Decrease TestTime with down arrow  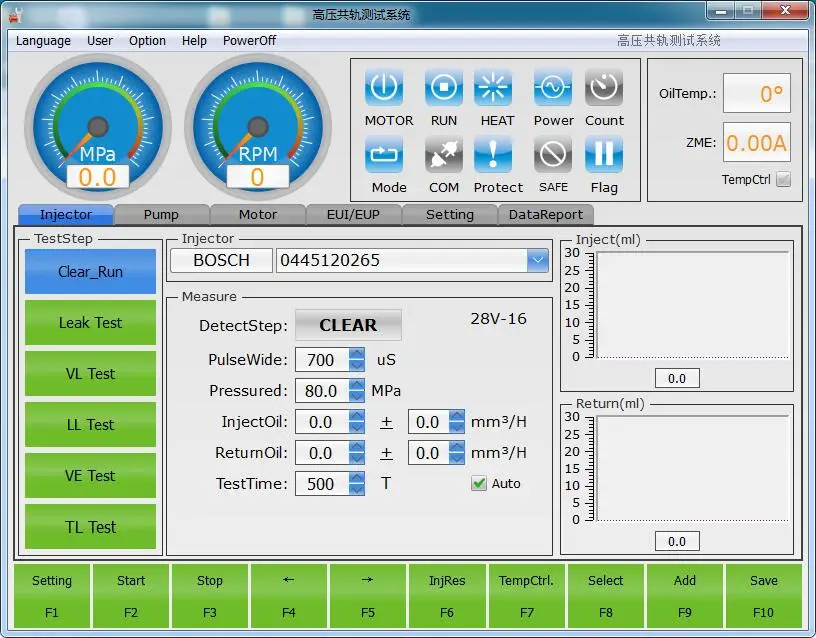point(357,490)
